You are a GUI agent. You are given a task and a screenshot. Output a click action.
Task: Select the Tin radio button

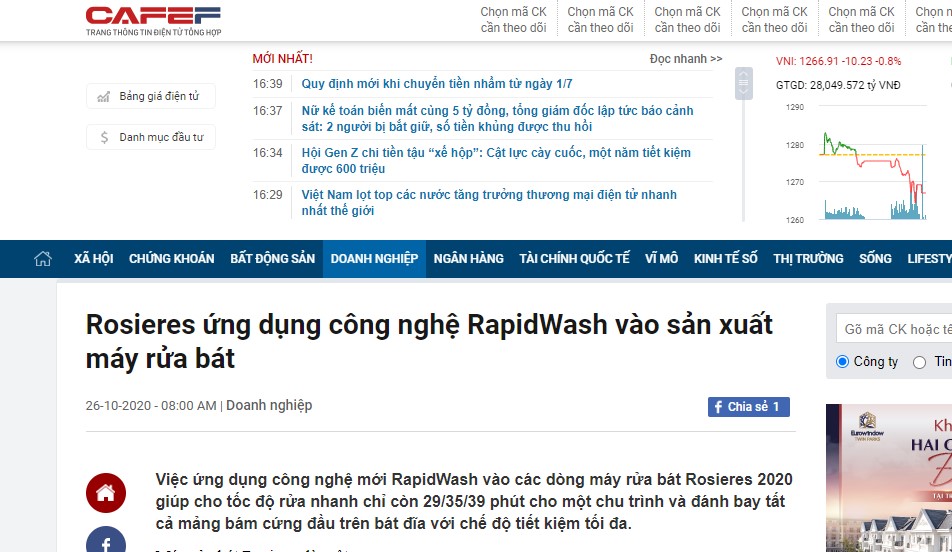click(x=919, y=362)
